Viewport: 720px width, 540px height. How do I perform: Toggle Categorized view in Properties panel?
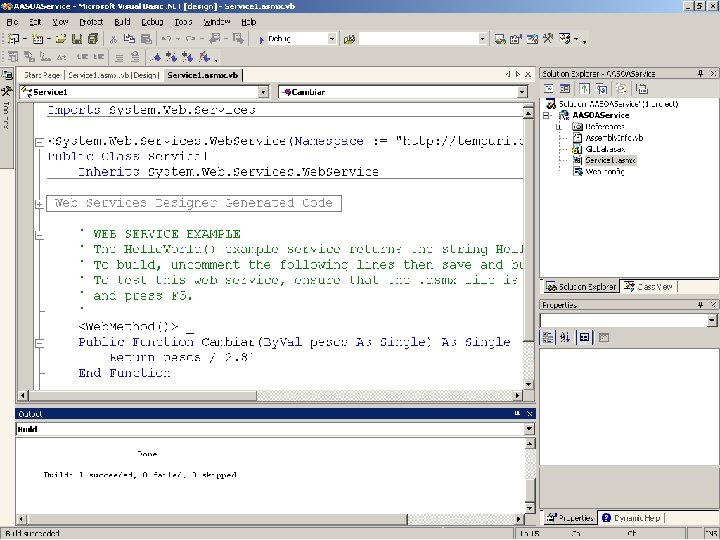pyautogui.click(x=548, y=338)
